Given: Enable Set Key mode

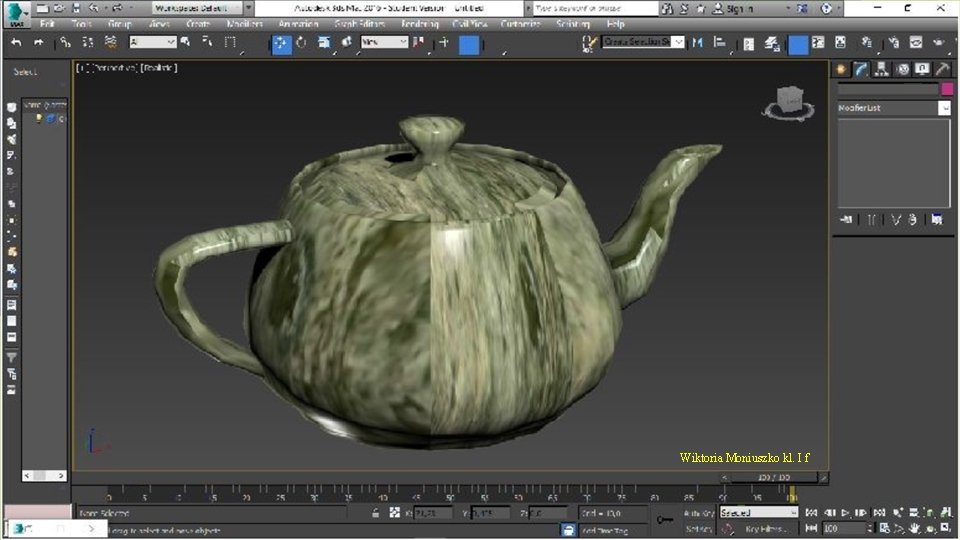Looking at the screenshot, I should pos(698,528).
